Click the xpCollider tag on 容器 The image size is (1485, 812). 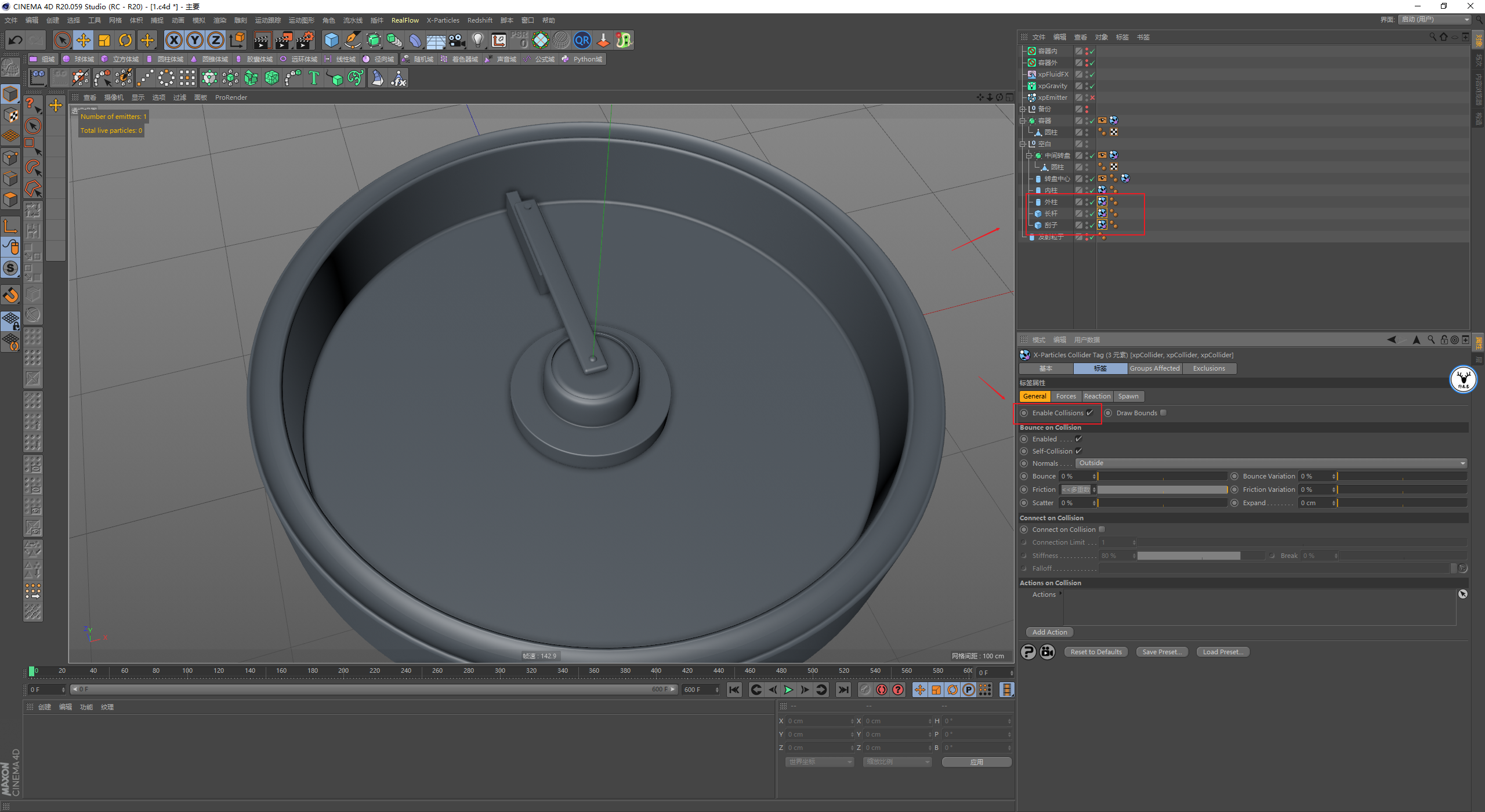click(x=1114, y=121)
